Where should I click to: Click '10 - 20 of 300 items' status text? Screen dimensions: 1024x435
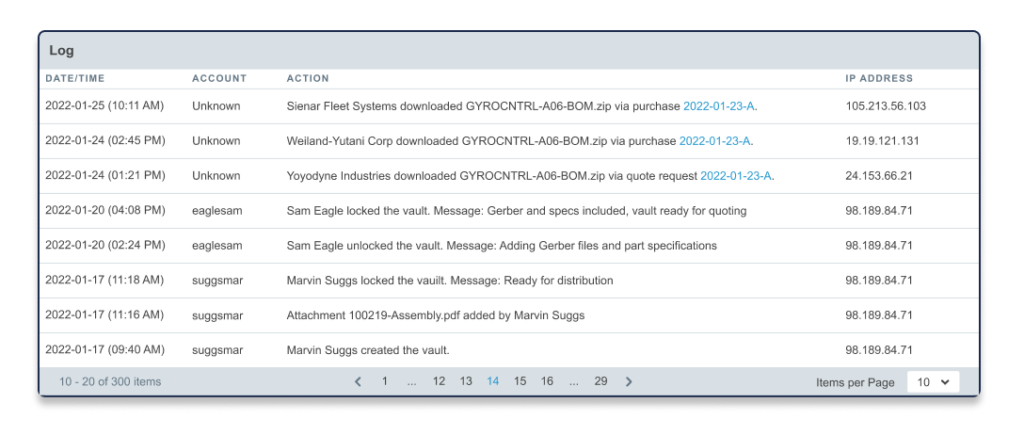110,382
